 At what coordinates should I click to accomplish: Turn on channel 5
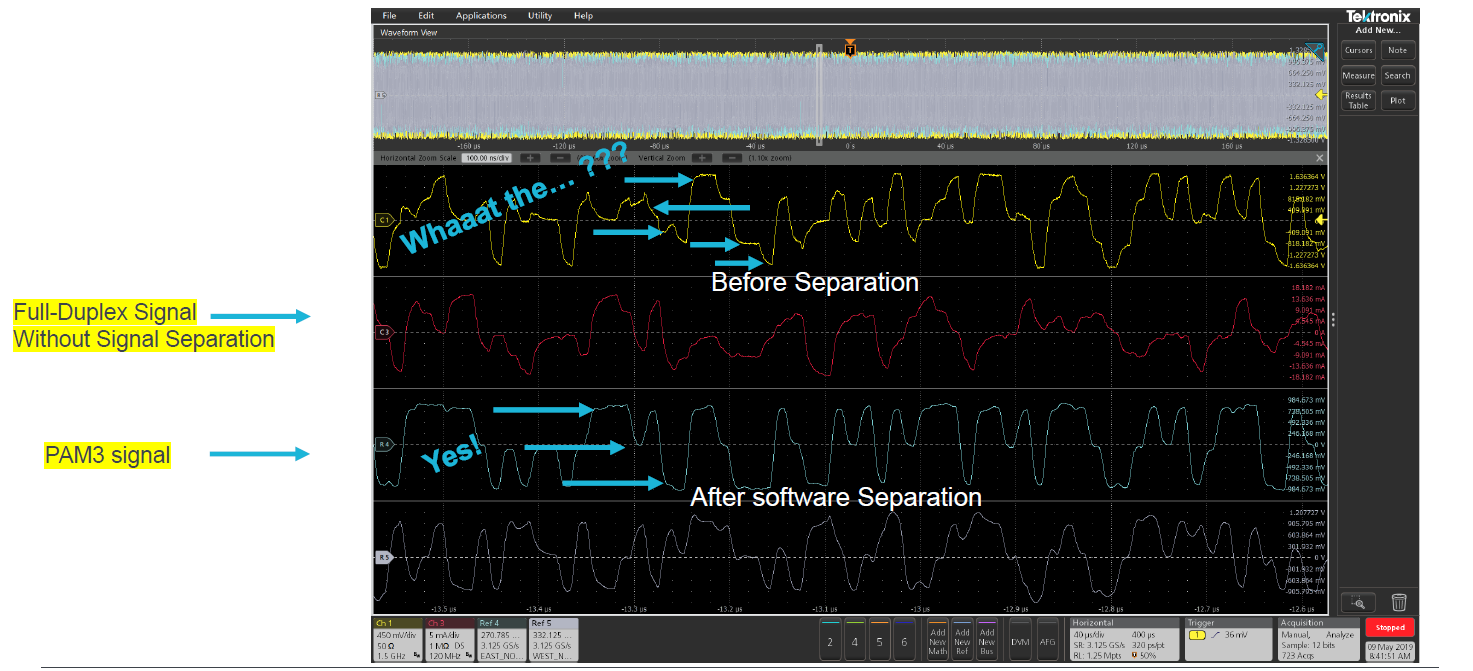pyautogui.click(x=879, y=637)
